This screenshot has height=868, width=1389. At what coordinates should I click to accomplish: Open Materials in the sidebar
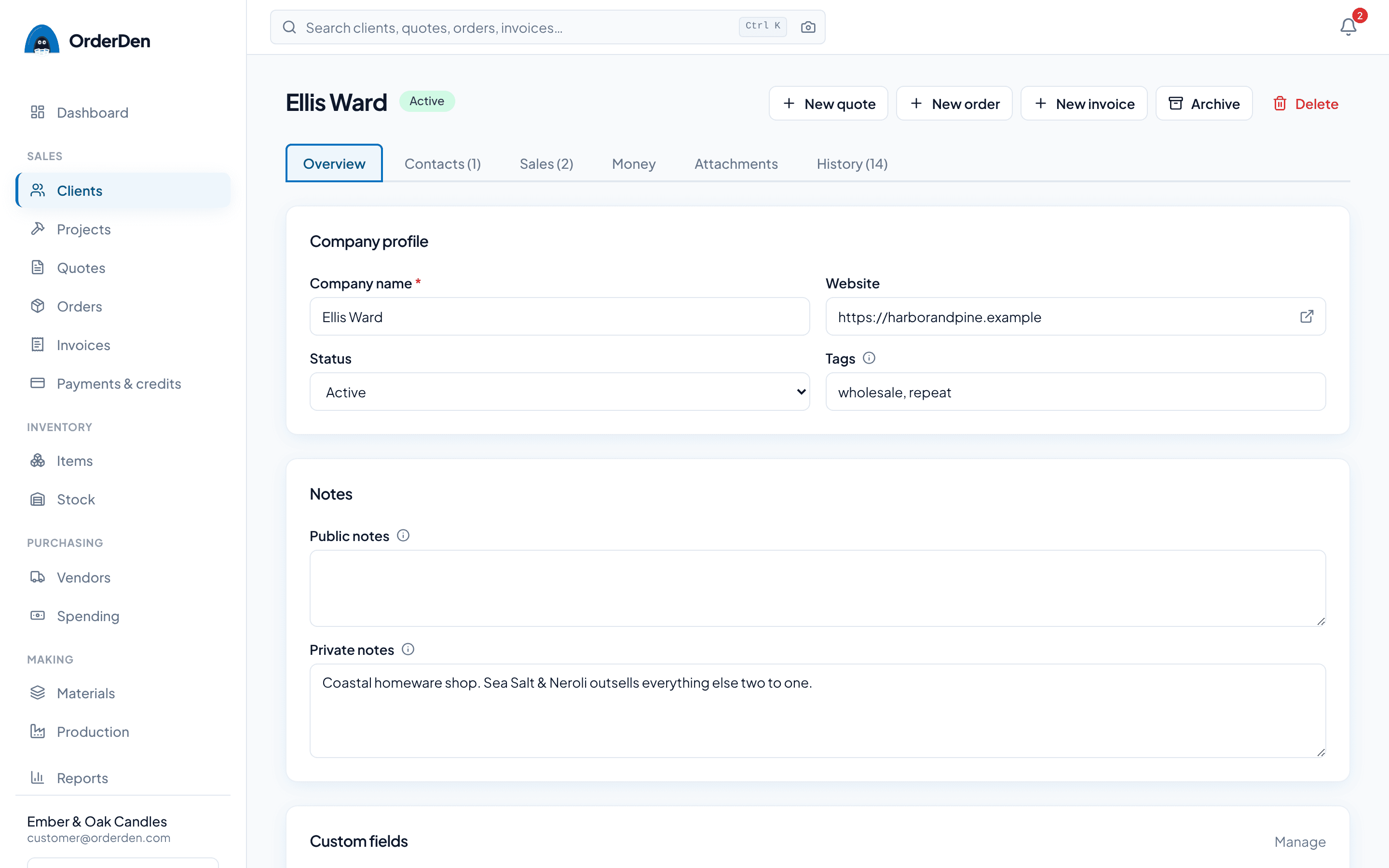click(123, 693)
